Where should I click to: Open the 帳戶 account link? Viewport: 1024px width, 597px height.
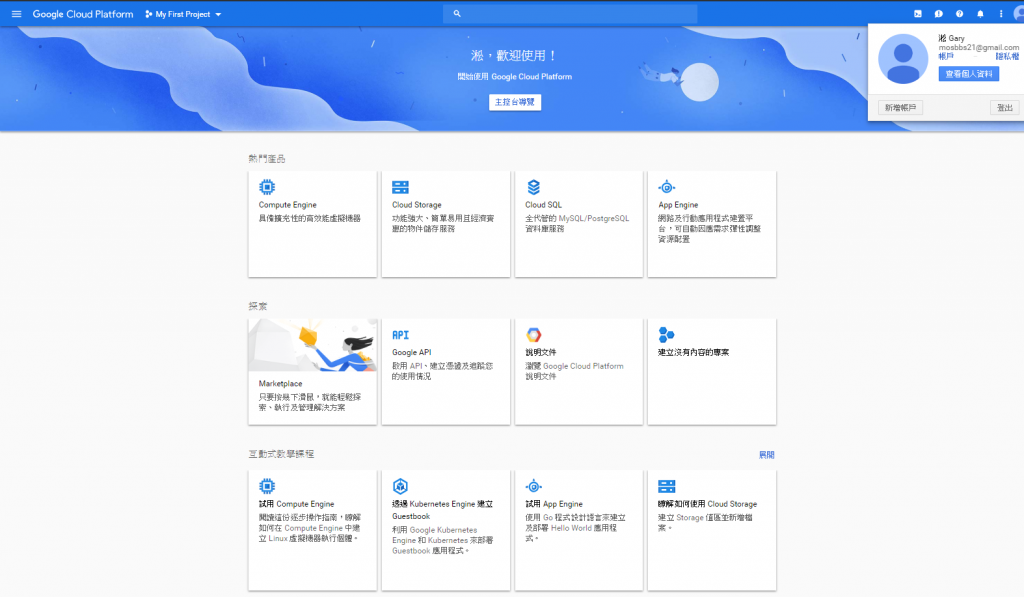pos(946,56)
